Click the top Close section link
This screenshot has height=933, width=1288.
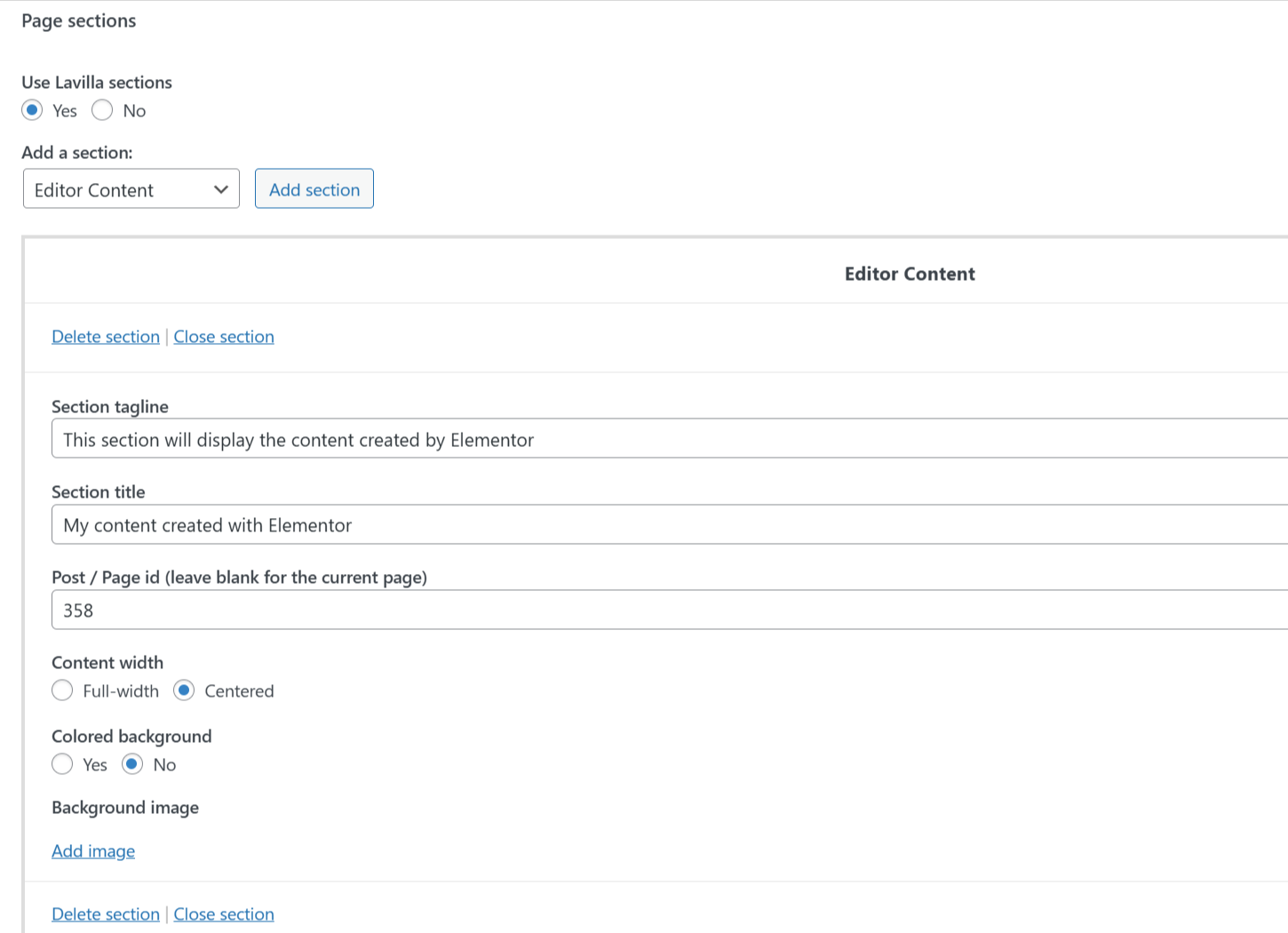coord(224,337)
